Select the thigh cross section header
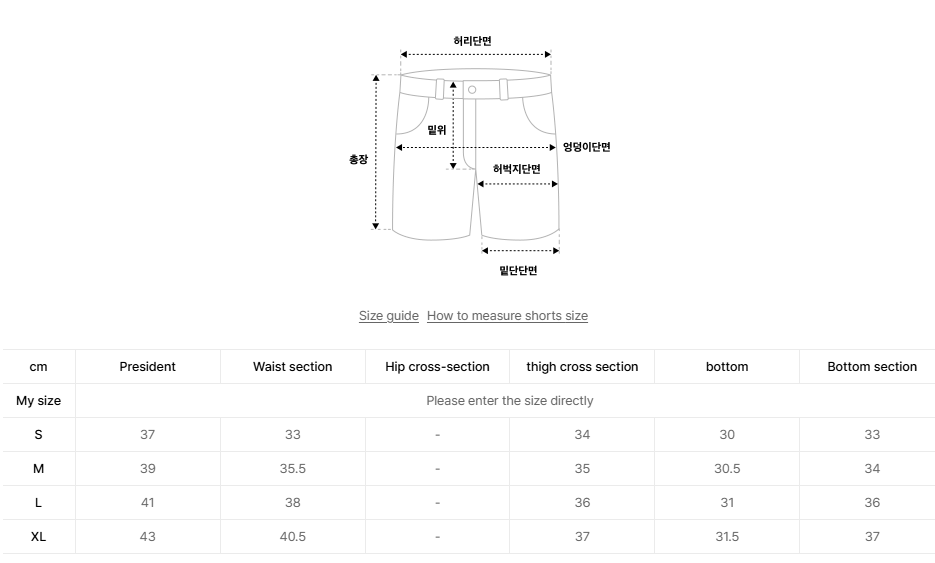 582,367
